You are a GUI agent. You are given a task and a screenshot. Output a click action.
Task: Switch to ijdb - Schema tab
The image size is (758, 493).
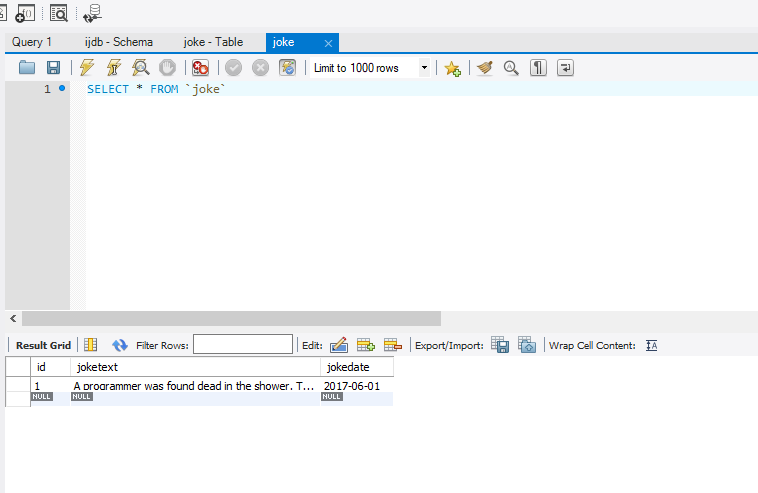point(119,42)
